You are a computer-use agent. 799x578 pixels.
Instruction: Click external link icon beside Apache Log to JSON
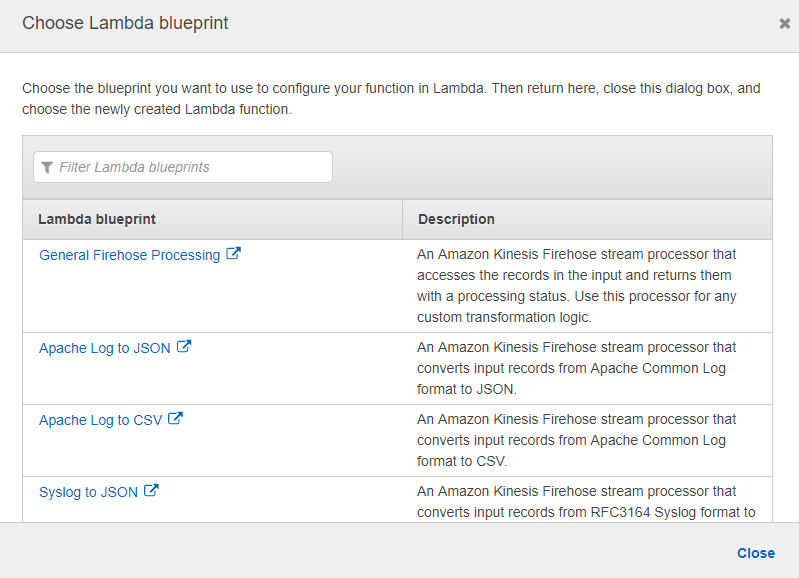click(x=184, y=347)
